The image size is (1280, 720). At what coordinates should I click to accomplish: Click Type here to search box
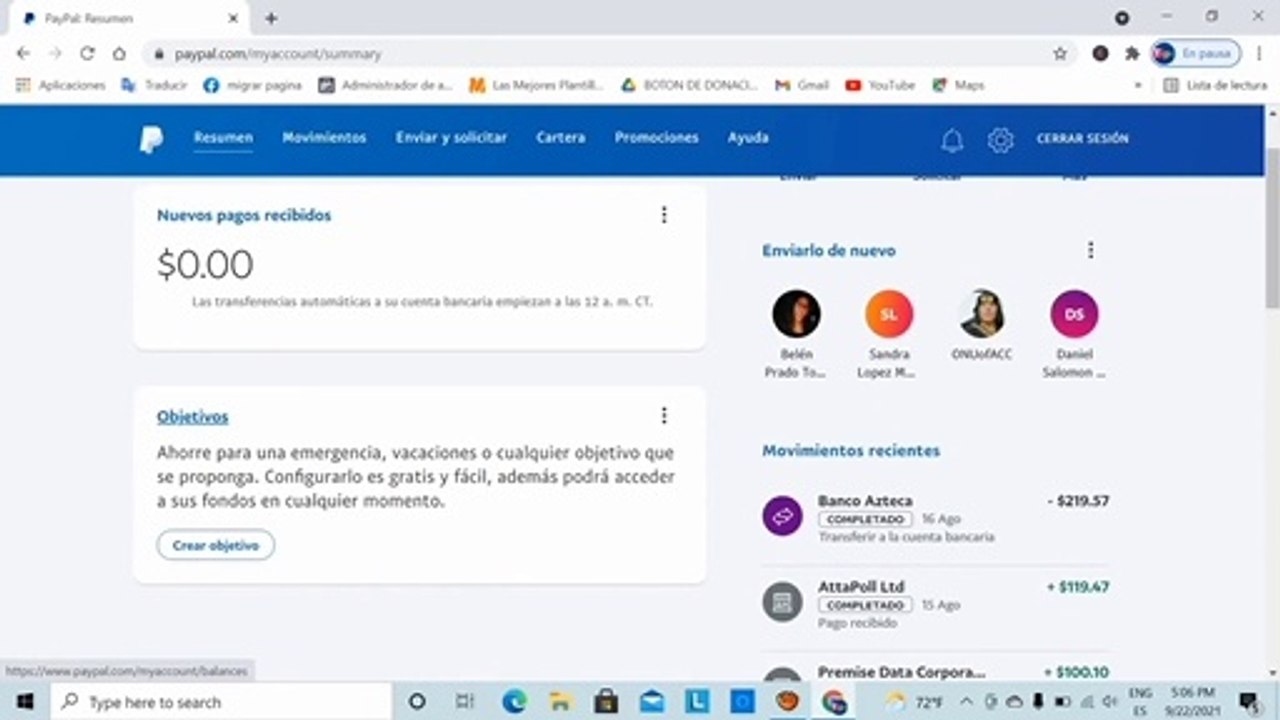coord(221,702)
